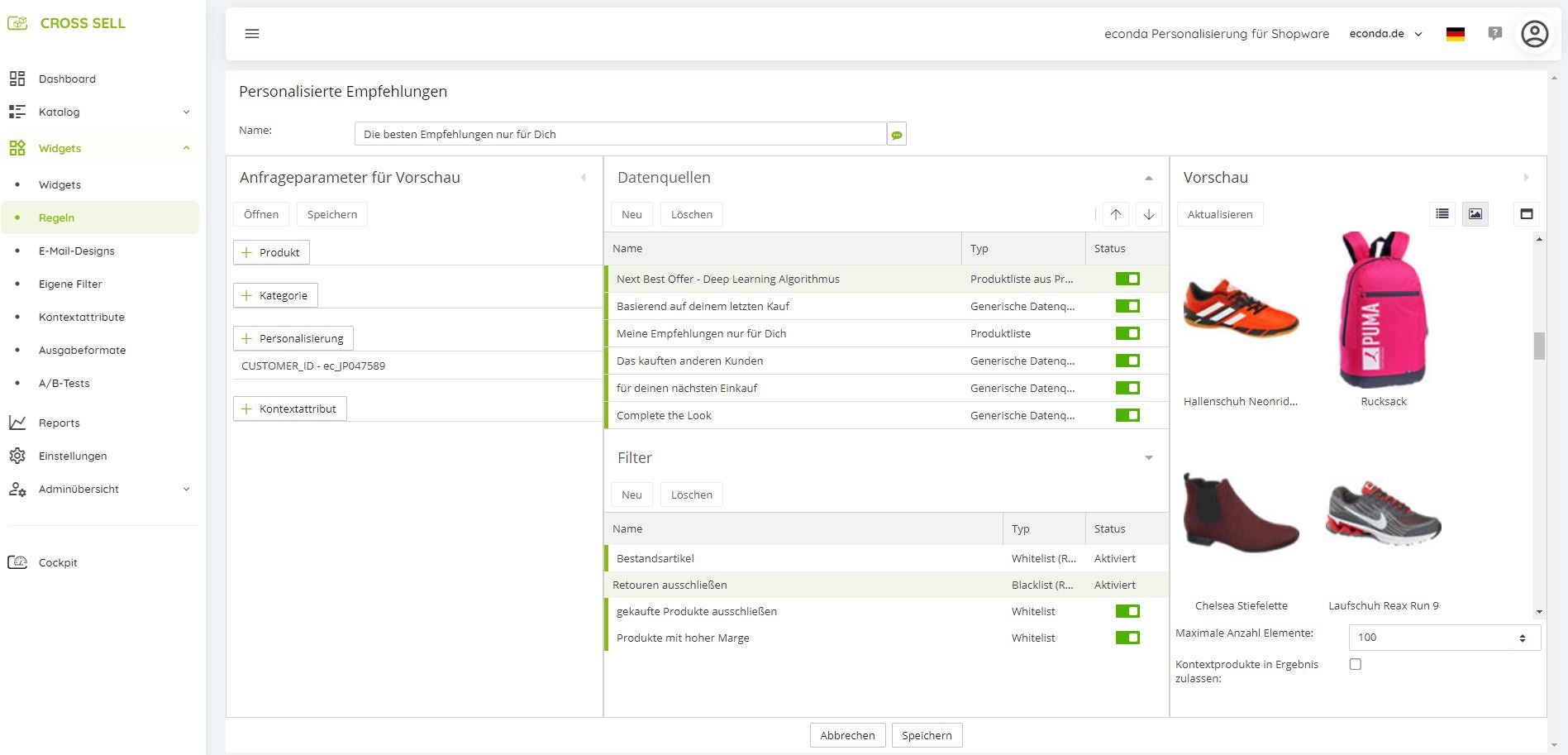Toggle Complete the Look status
Image resolution: width=1568 pixels, height=755 pixels.
(1127, 415)
